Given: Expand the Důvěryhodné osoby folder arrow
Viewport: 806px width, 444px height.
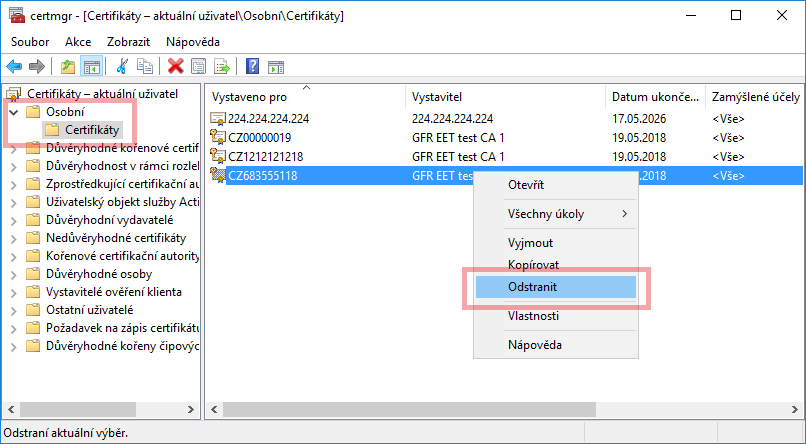Looking at the screenshot, I should [13, 274].
